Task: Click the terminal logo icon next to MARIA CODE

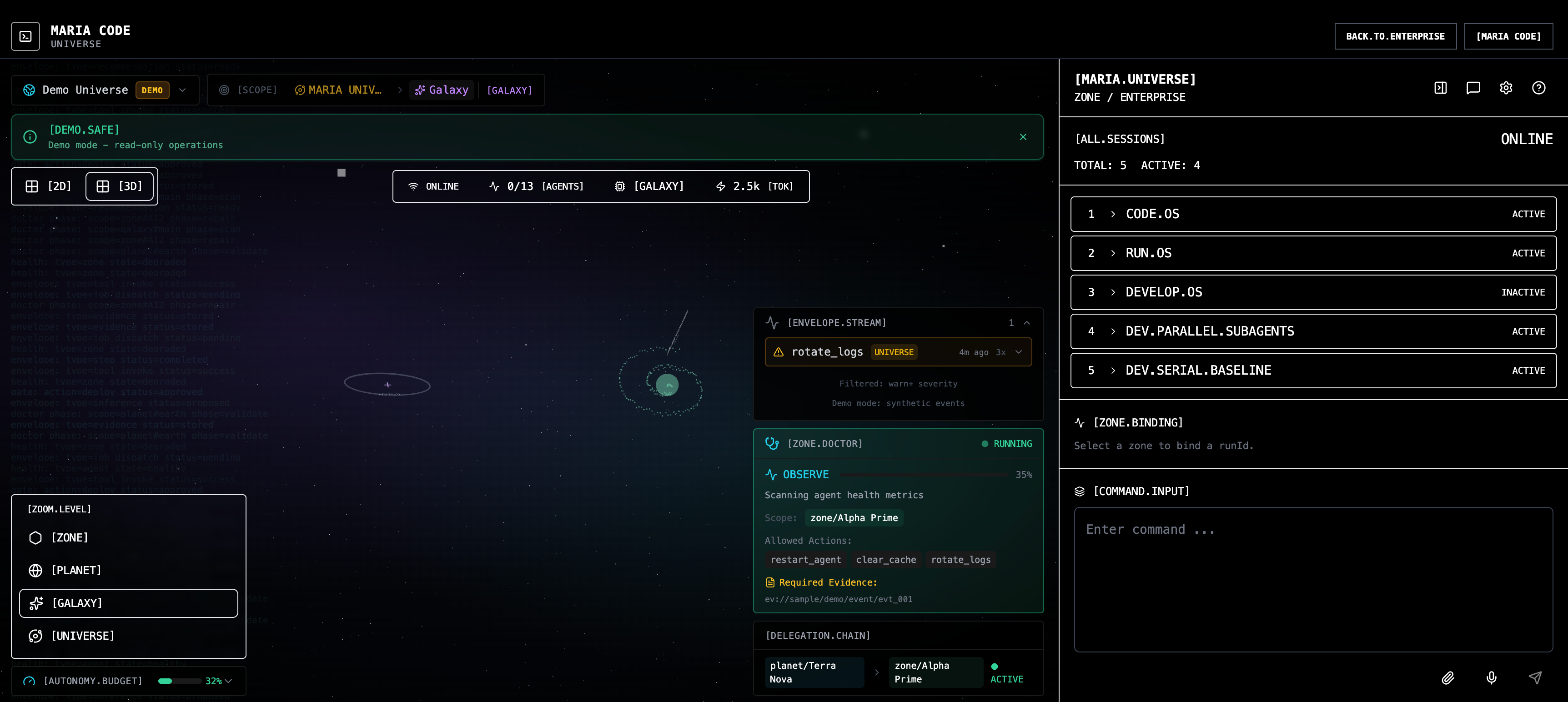Action: (25, 36)
